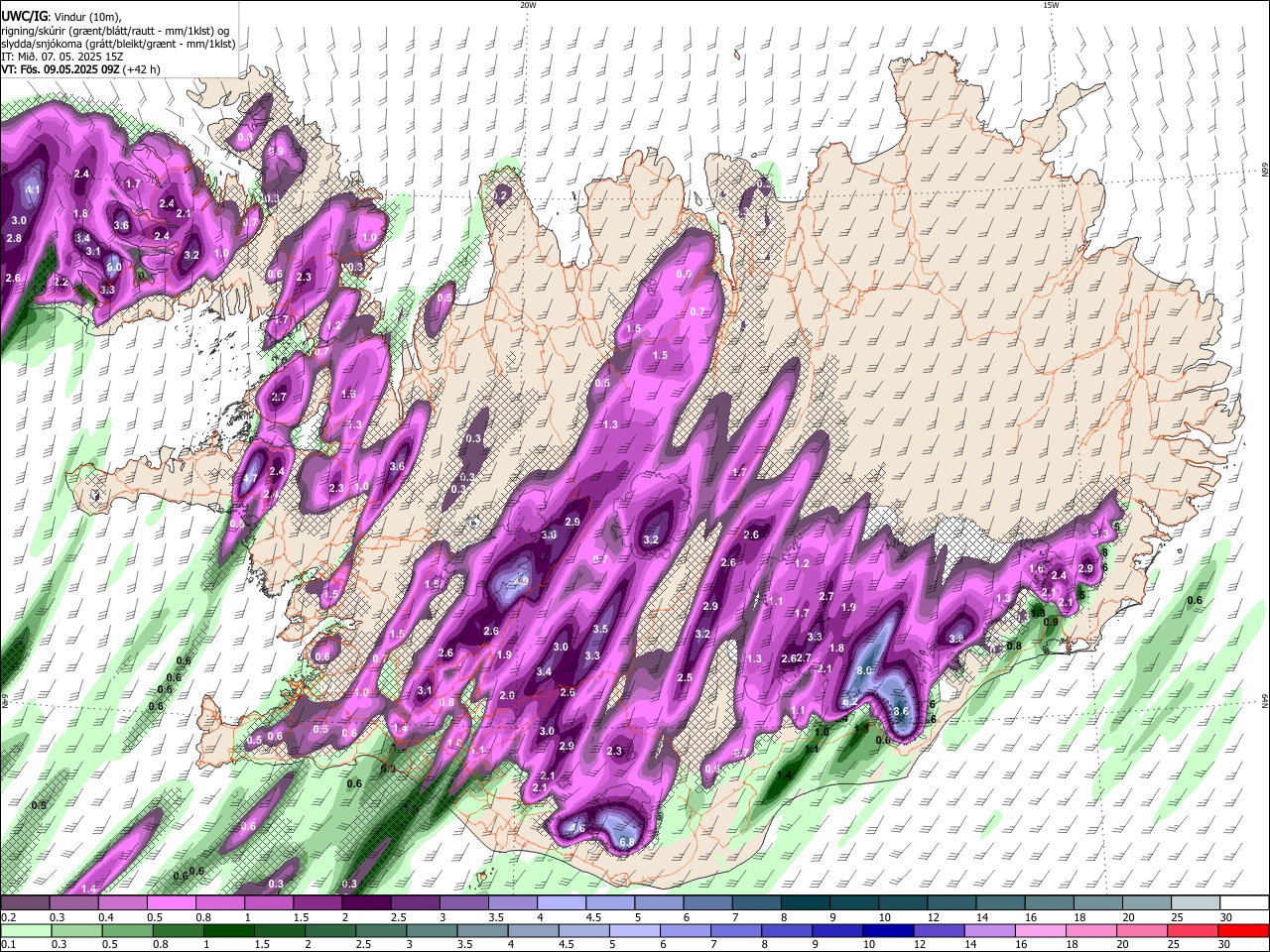Pick the rain-scale swatch starting at 25
The image size is (1270, 952).
pyautogui.click(x=1193, y=931)
